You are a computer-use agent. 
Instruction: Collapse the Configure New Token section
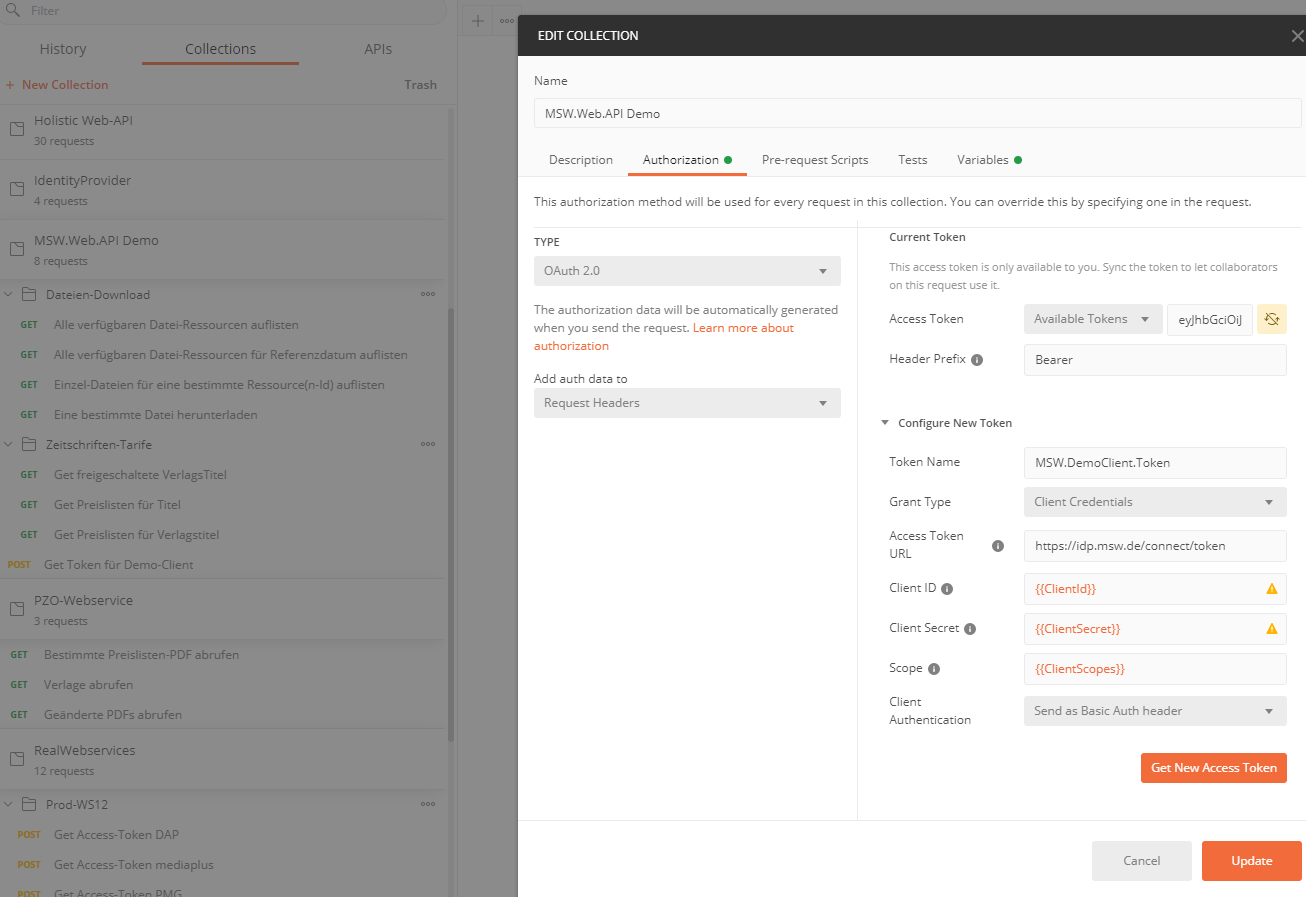(x=885, y=423)
